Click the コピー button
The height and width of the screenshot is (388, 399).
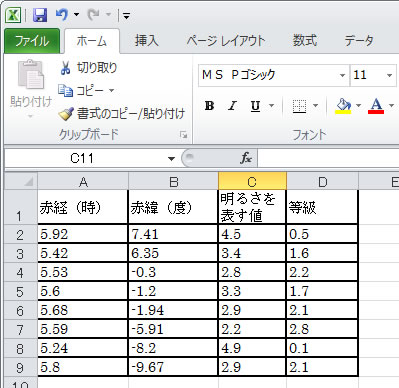tap(81, 90)
